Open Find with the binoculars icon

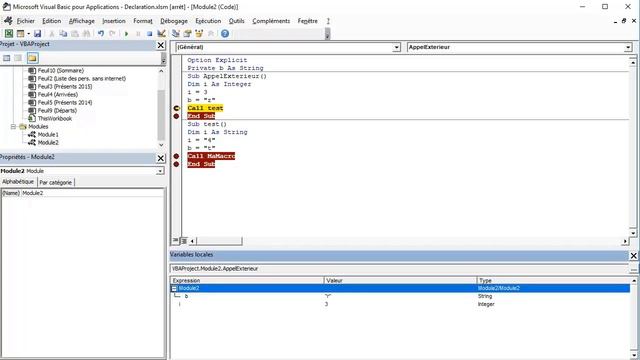pyautogui.click(x=86, y=33)
